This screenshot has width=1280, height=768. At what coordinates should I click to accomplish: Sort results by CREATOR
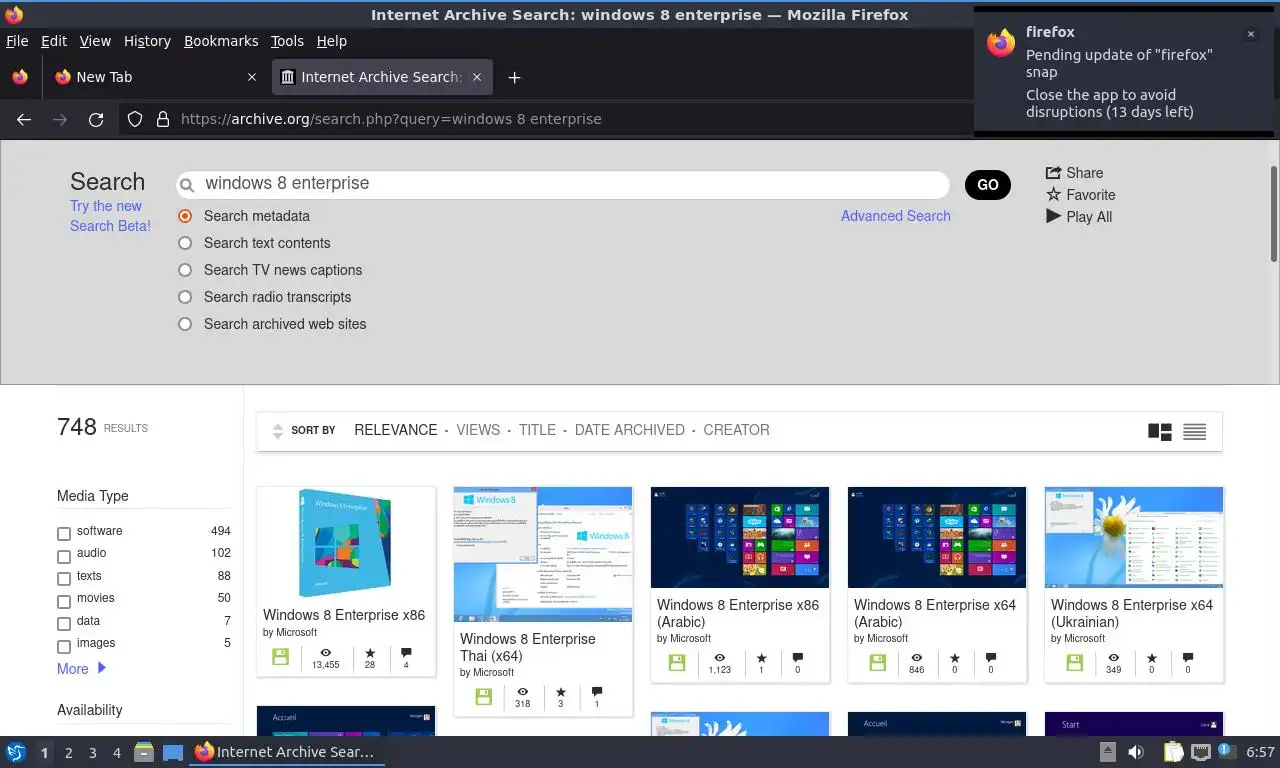point(736,430)
